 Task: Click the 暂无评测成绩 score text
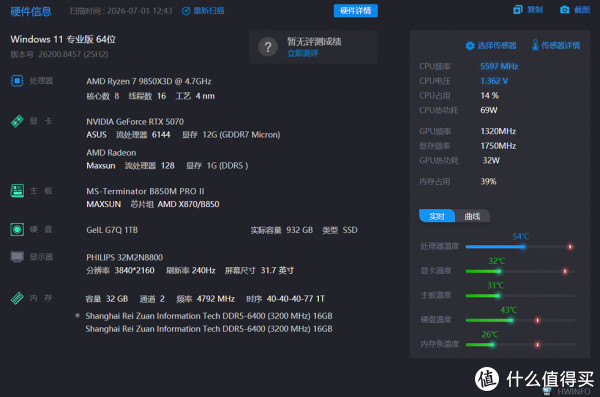[314, 41]
